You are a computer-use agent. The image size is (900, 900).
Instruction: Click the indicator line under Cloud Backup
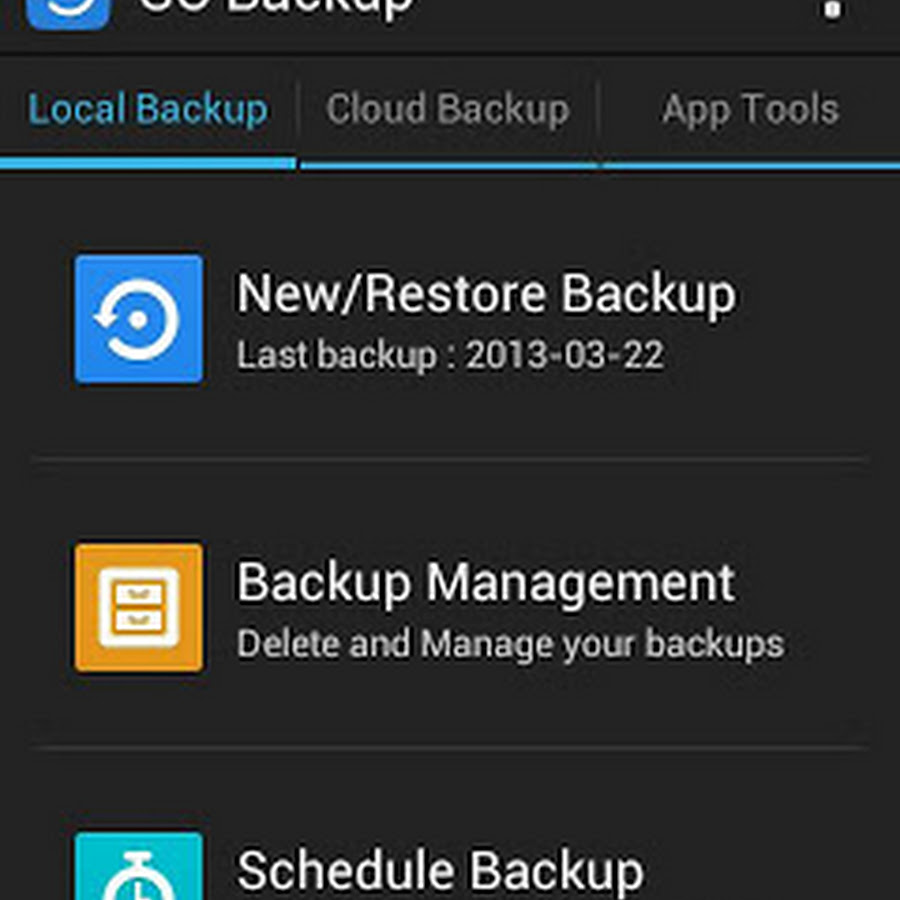(x=449, y=165)
